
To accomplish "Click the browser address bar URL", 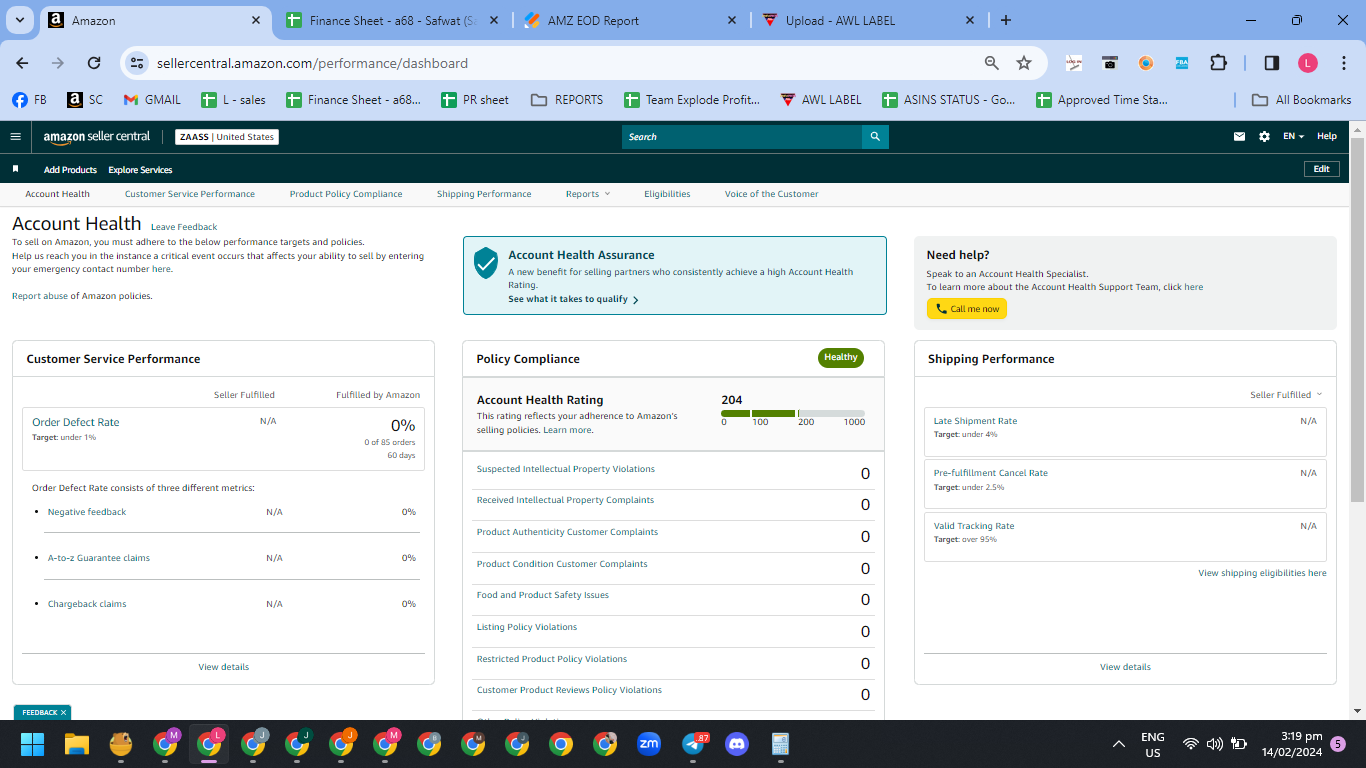I will coord(312,63).
